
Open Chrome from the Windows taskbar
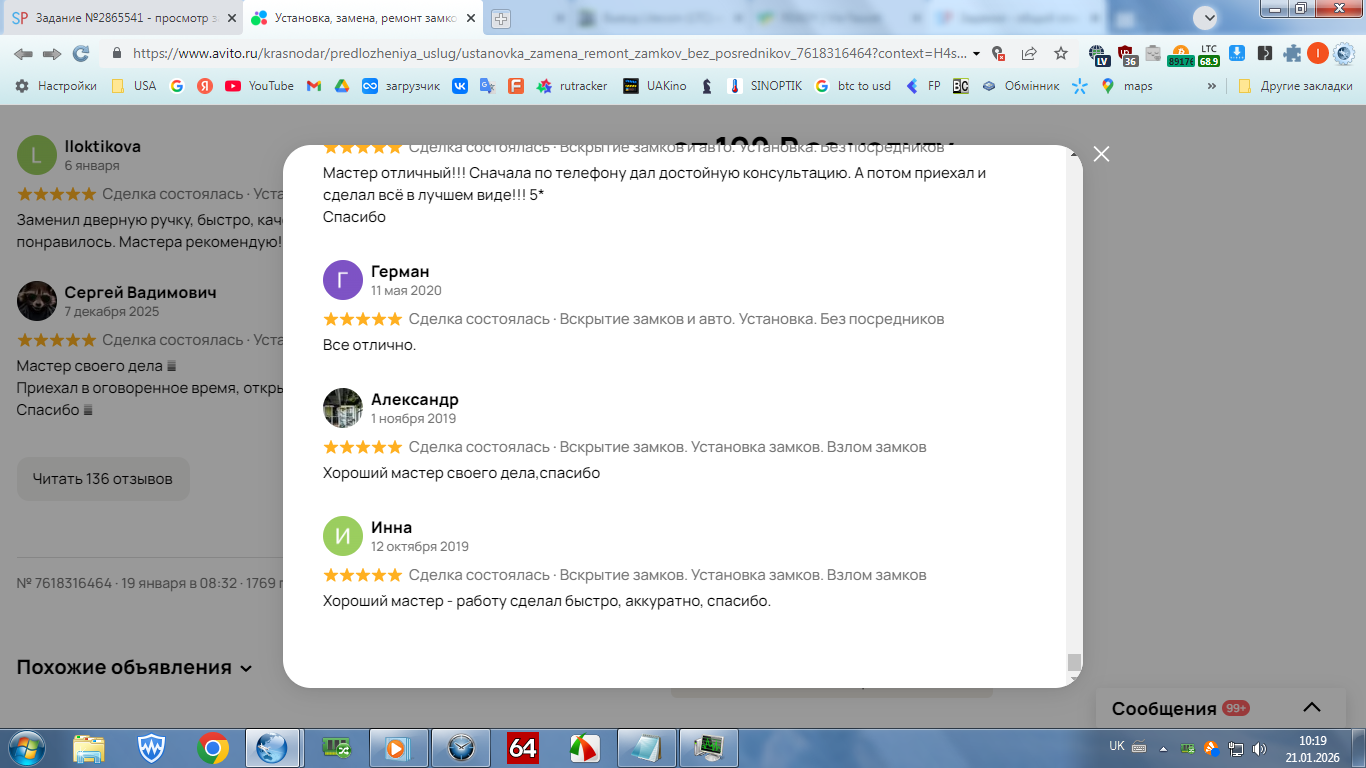pos(212,747)
